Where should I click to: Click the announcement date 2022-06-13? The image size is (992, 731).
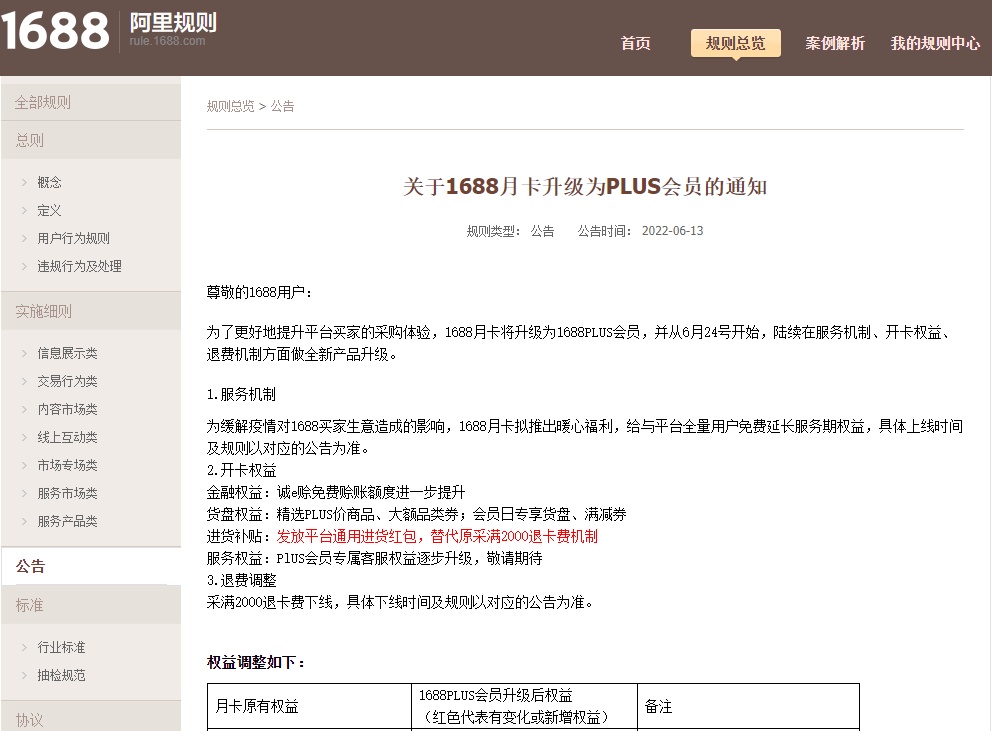(673, 231)
